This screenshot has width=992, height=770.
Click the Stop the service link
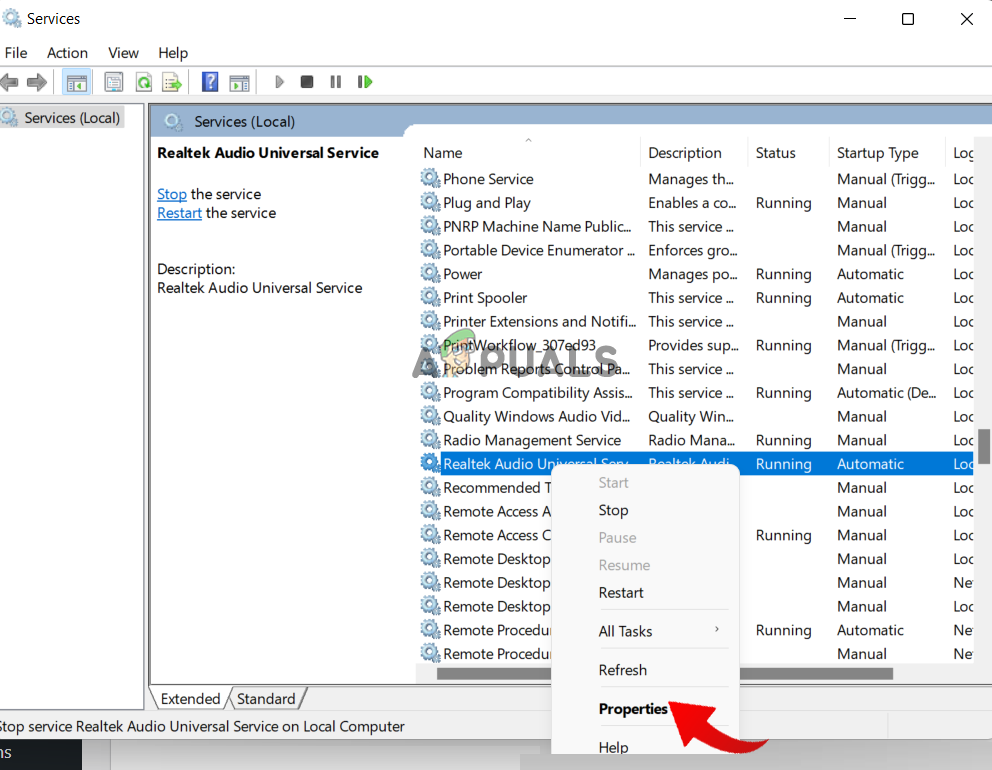pyautogui.click(x=171, y=194)
